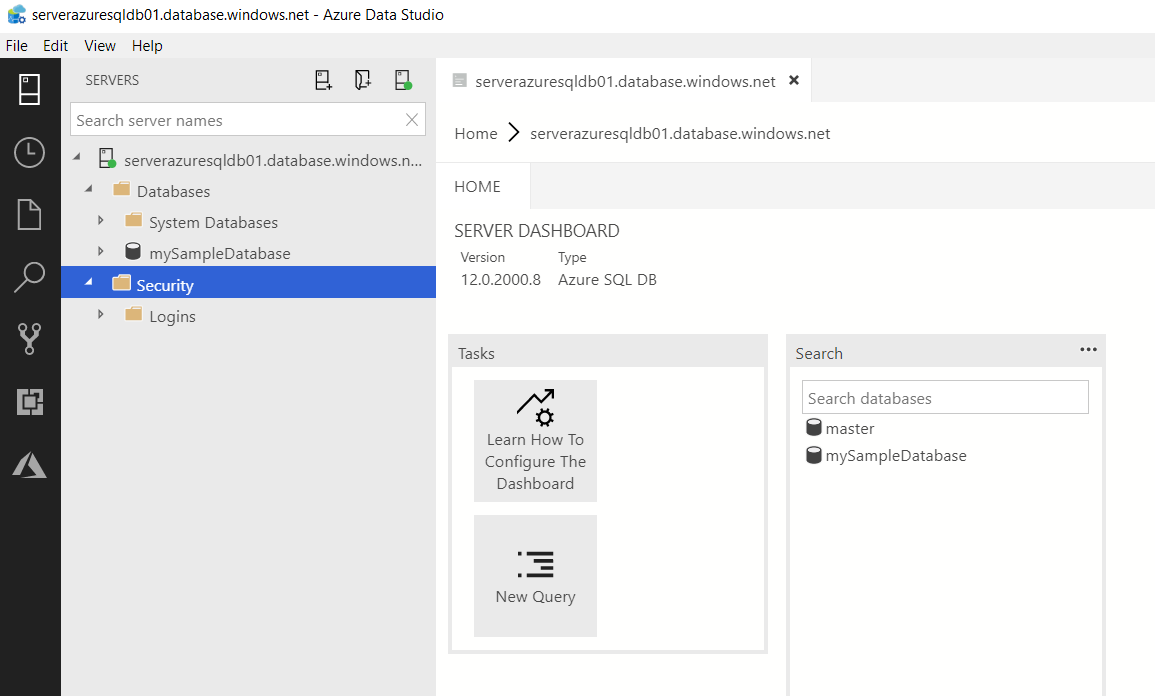Screen dimensions: 1155x696
Task: Expand the Logins folder
Action: pos(101,314)
